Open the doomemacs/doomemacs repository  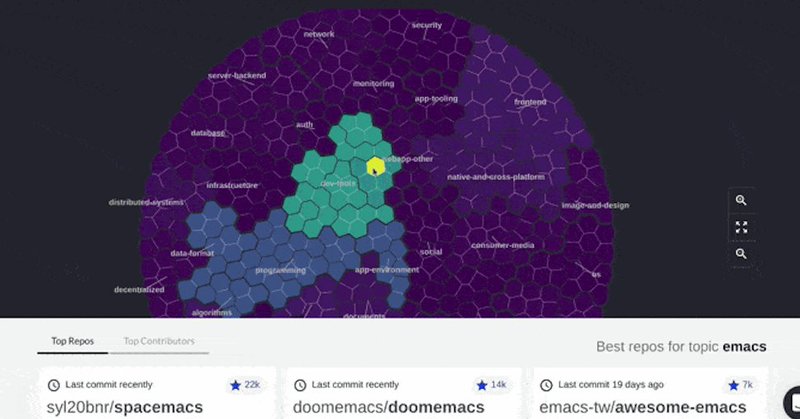(x=389, y=407)
